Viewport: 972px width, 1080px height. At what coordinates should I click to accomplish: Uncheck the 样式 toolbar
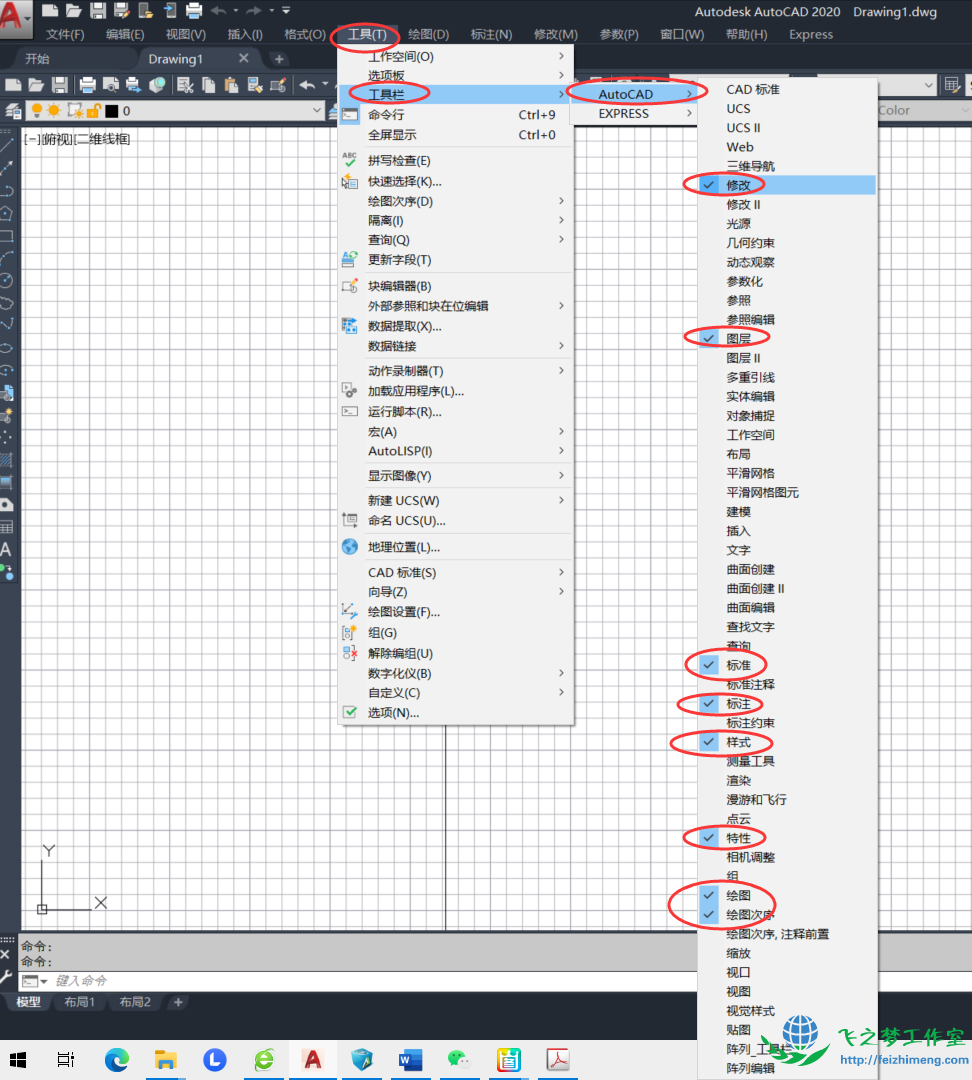(787, 742)
